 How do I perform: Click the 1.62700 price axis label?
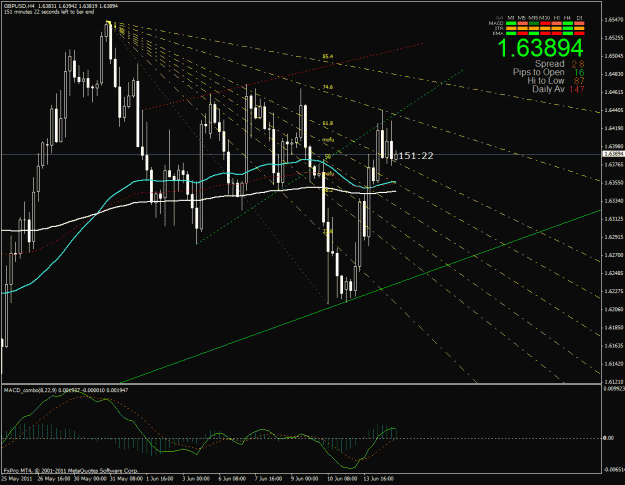pos(614,255)
